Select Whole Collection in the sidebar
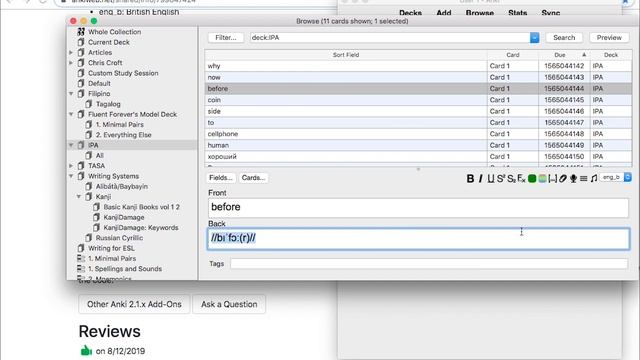Screen dimensions: 640x360 [115, 32]
